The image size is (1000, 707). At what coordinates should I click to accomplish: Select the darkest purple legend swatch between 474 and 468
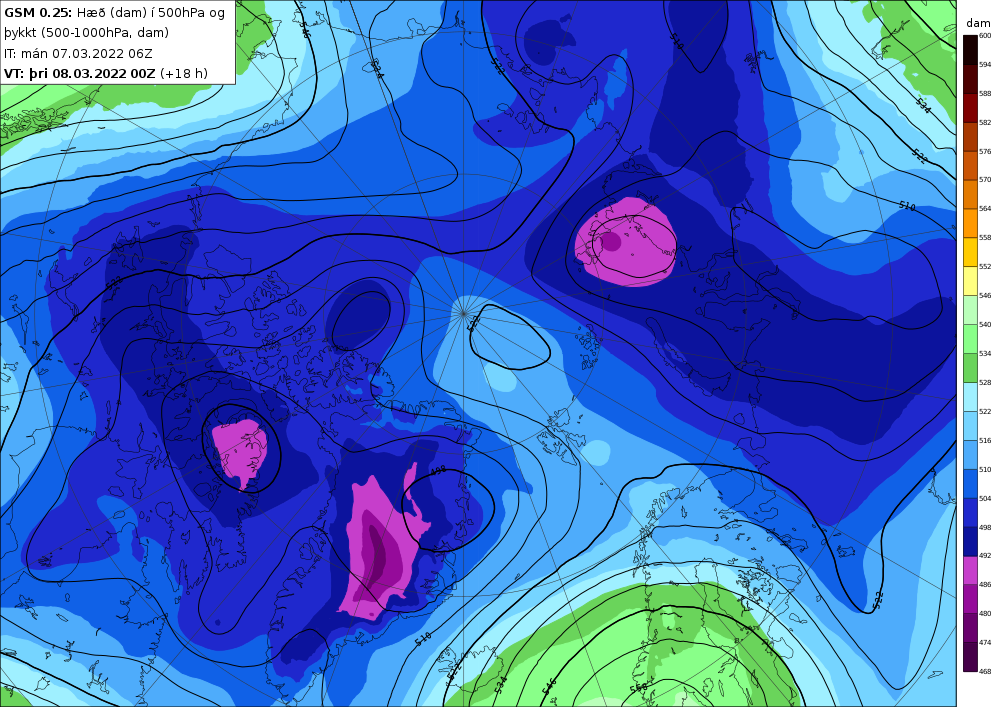970,657
